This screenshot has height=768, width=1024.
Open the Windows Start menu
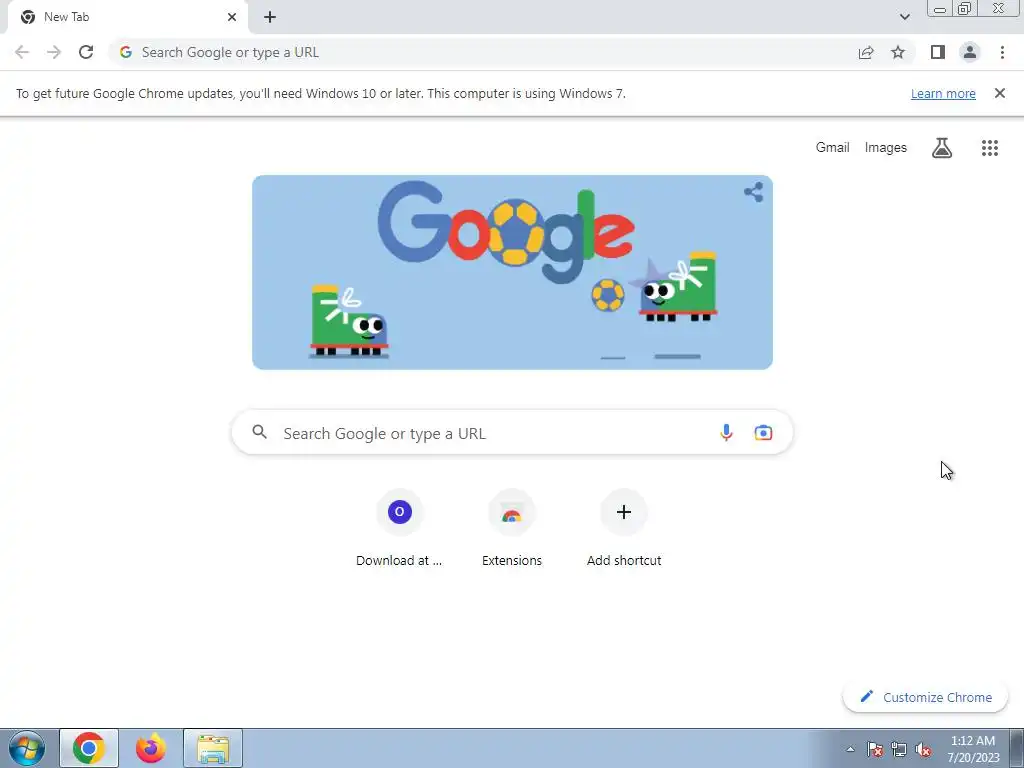click(27, 748)
